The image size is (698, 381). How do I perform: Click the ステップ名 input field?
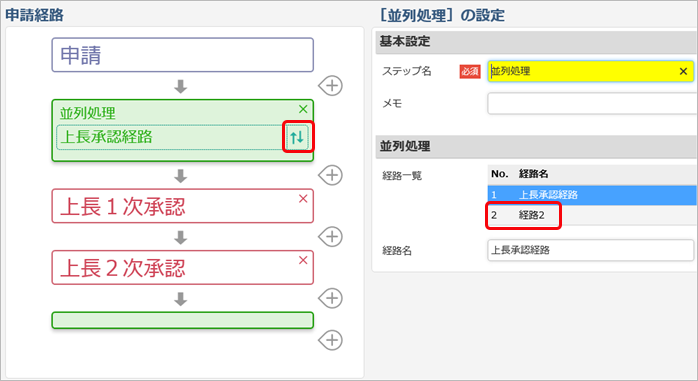click(590, 71)
